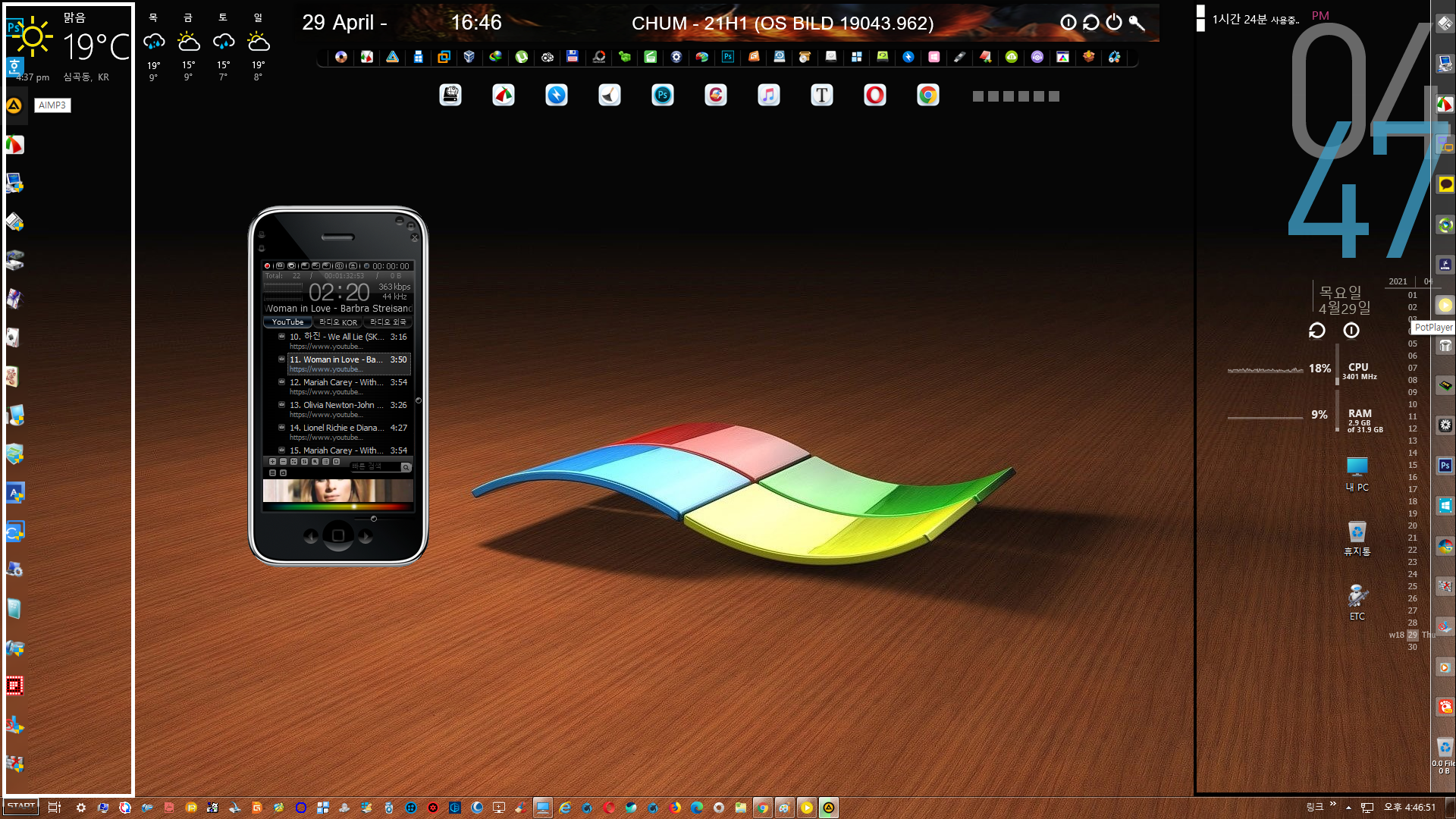Switch to YouTube playlist tab in AIMP
1456x819 pixels.
click(x=287, y=322)
